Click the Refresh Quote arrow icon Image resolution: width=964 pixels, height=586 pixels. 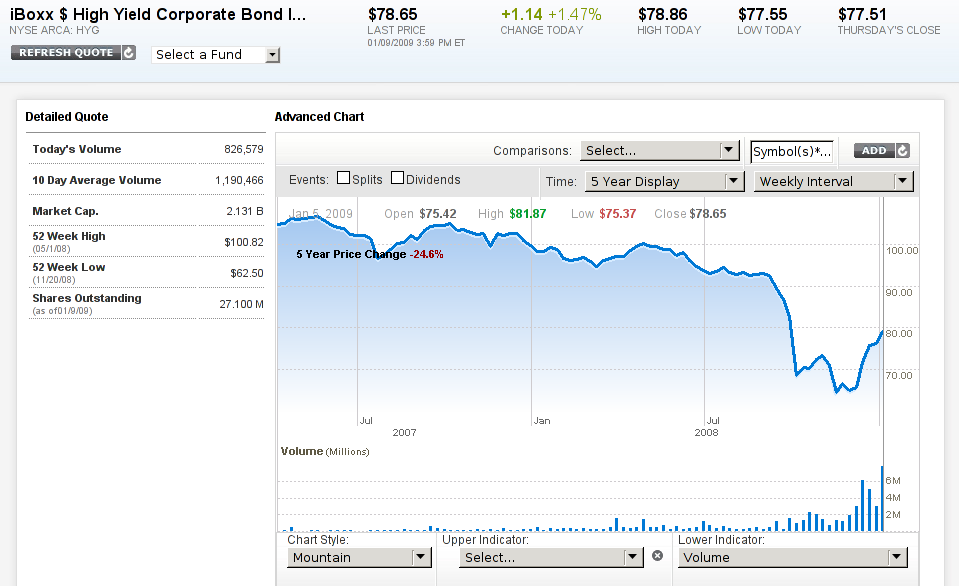(x=129, y=52)
